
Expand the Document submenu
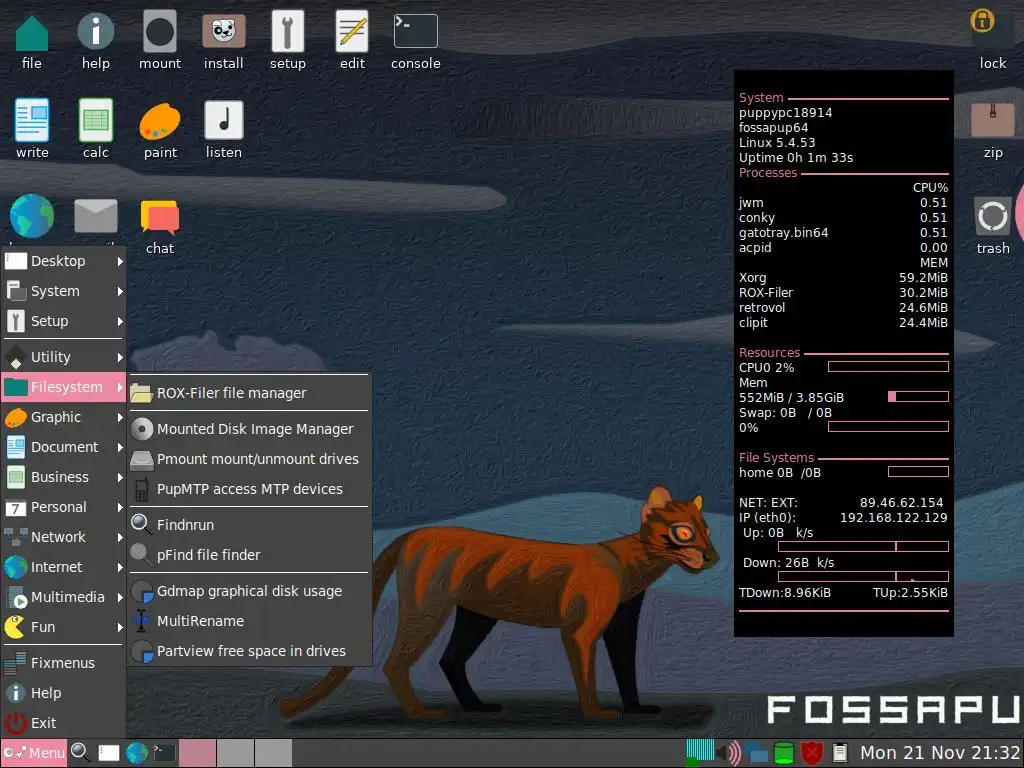click(63, 447)
